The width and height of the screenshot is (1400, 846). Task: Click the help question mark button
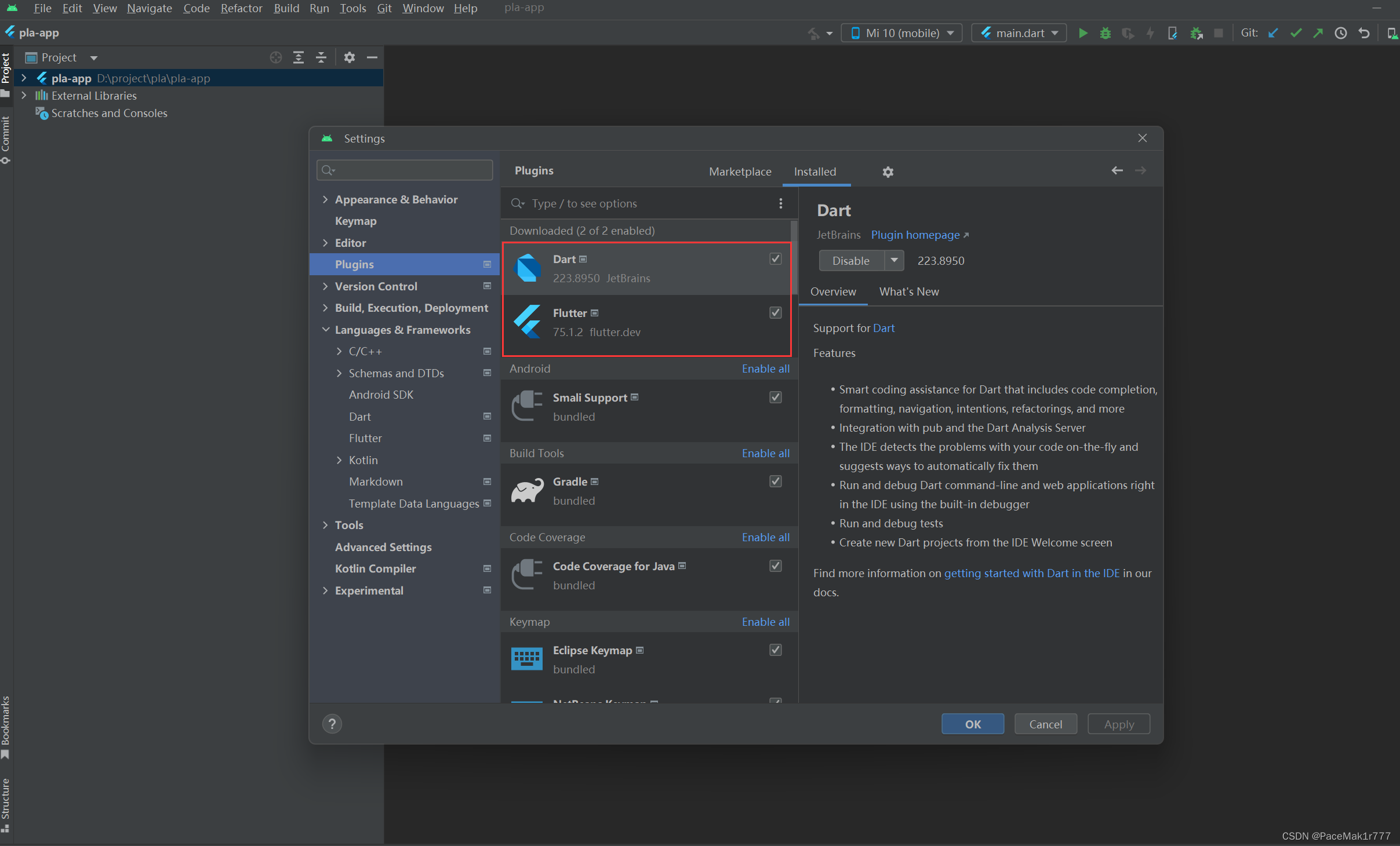[332, 724]
